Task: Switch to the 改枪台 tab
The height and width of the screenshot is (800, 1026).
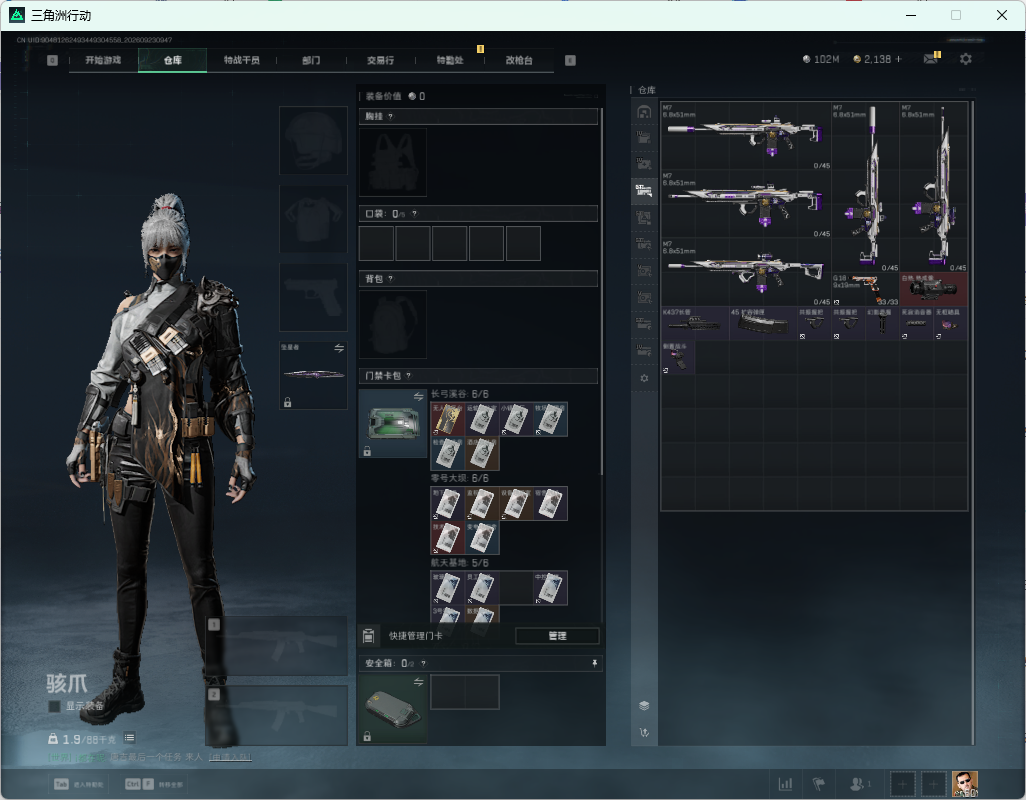Action: coord(519,60)
